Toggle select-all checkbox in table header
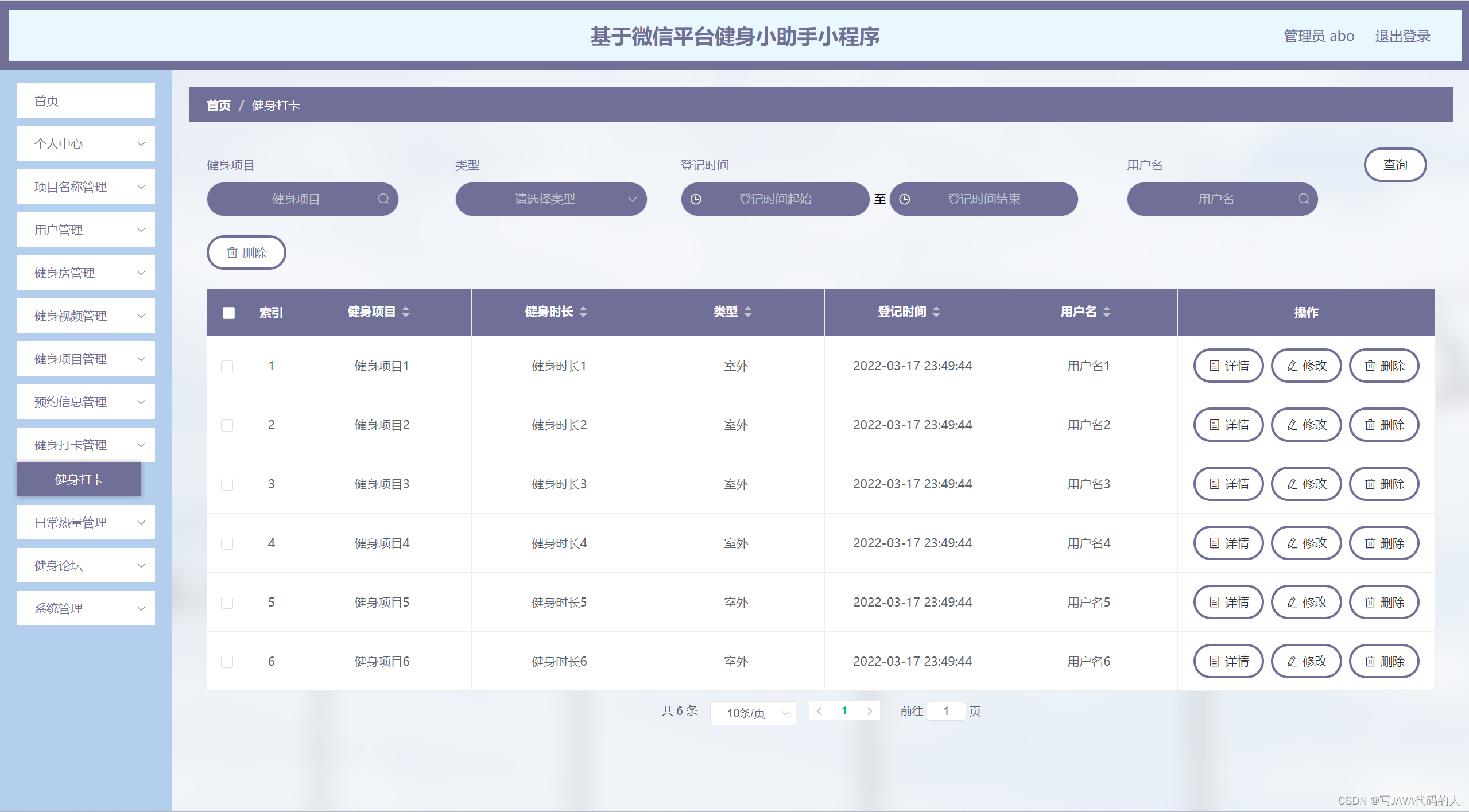Screen dimensions: 1469x812 (228, 313)
